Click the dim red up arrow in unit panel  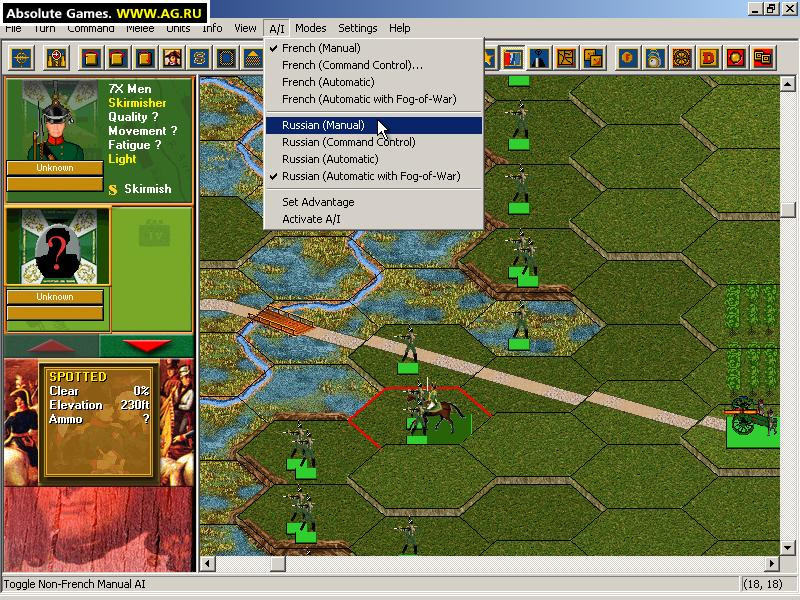tap(51, 347)
